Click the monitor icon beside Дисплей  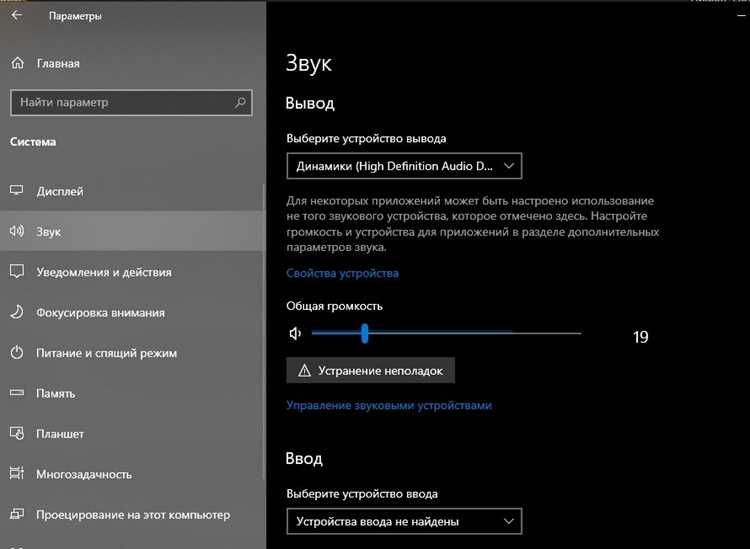tap(17, 190)
